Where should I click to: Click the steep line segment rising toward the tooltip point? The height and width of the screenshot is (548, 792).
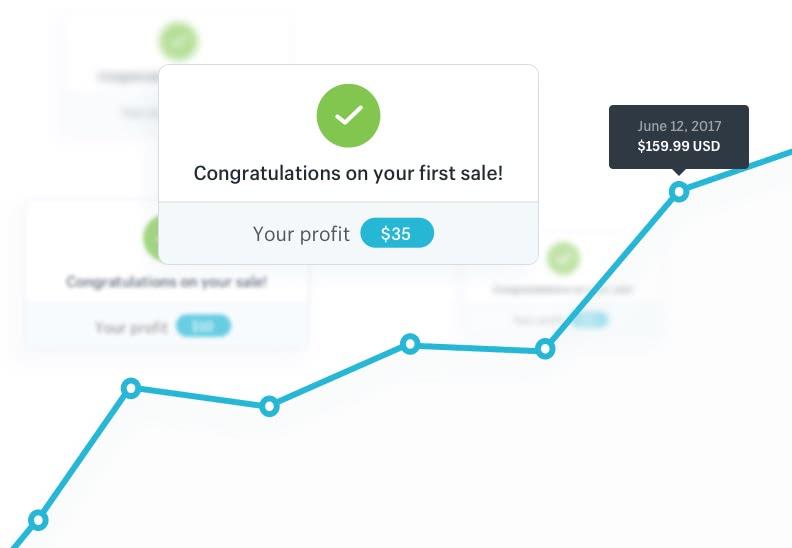click(x=612, y=270)
